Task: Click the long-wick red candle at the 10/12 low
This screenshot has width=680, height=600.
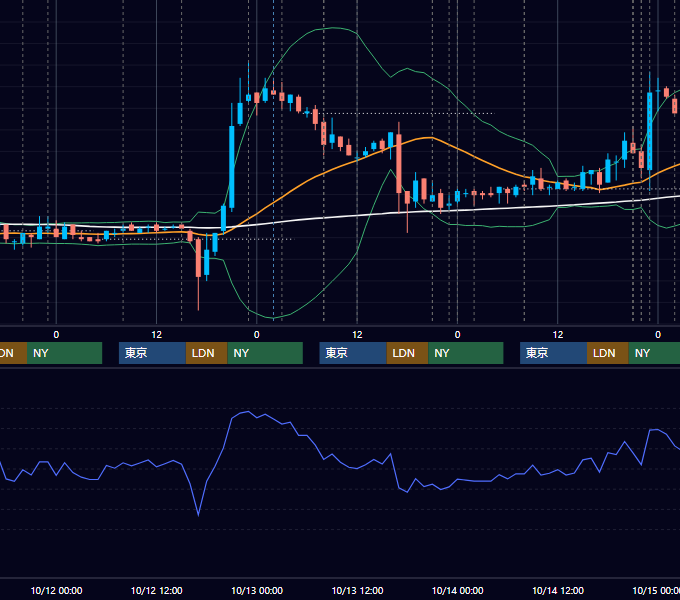Action: (198, 258)
